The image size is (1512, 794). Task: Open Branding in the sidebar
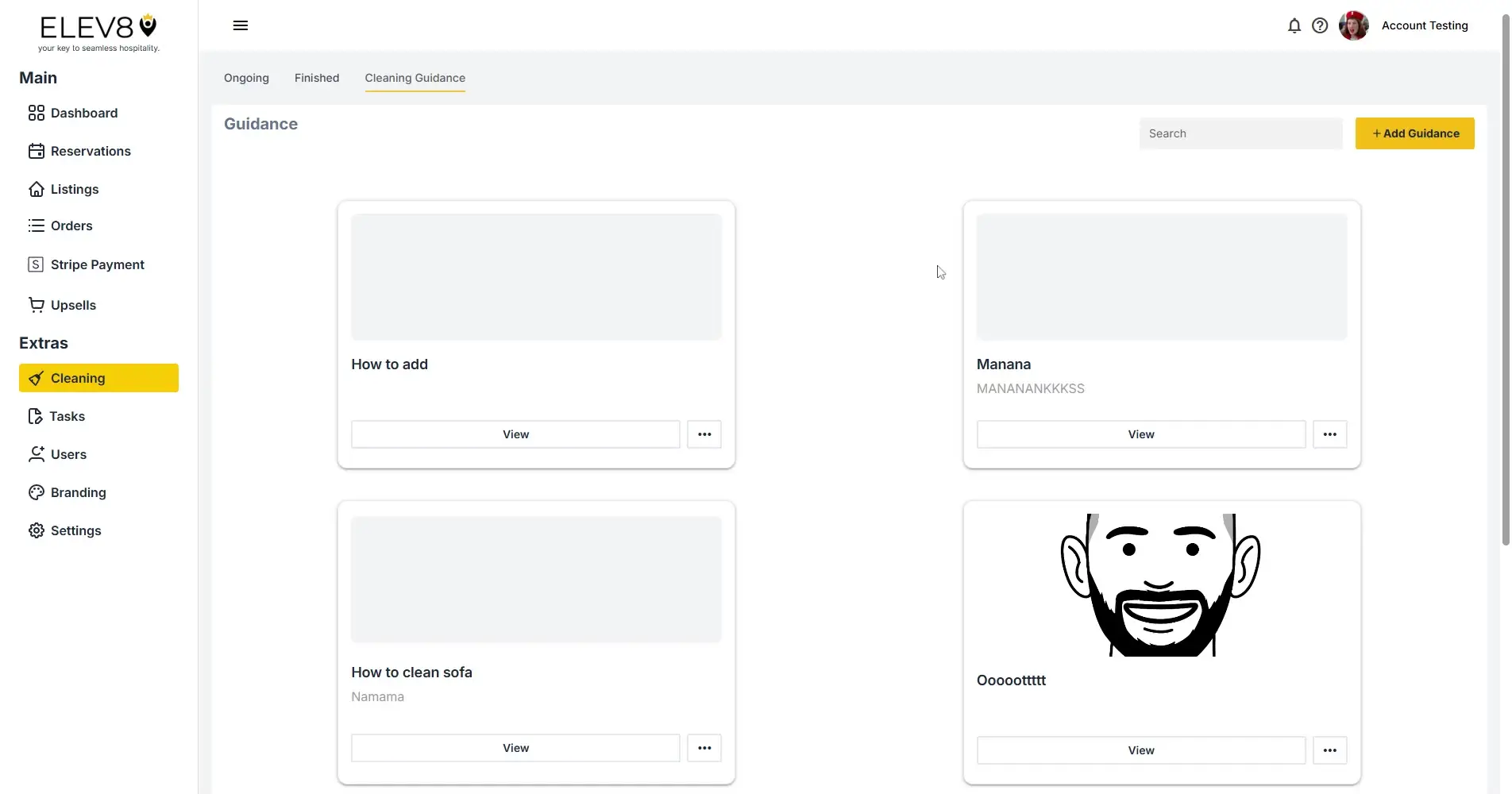pos(78,493)
